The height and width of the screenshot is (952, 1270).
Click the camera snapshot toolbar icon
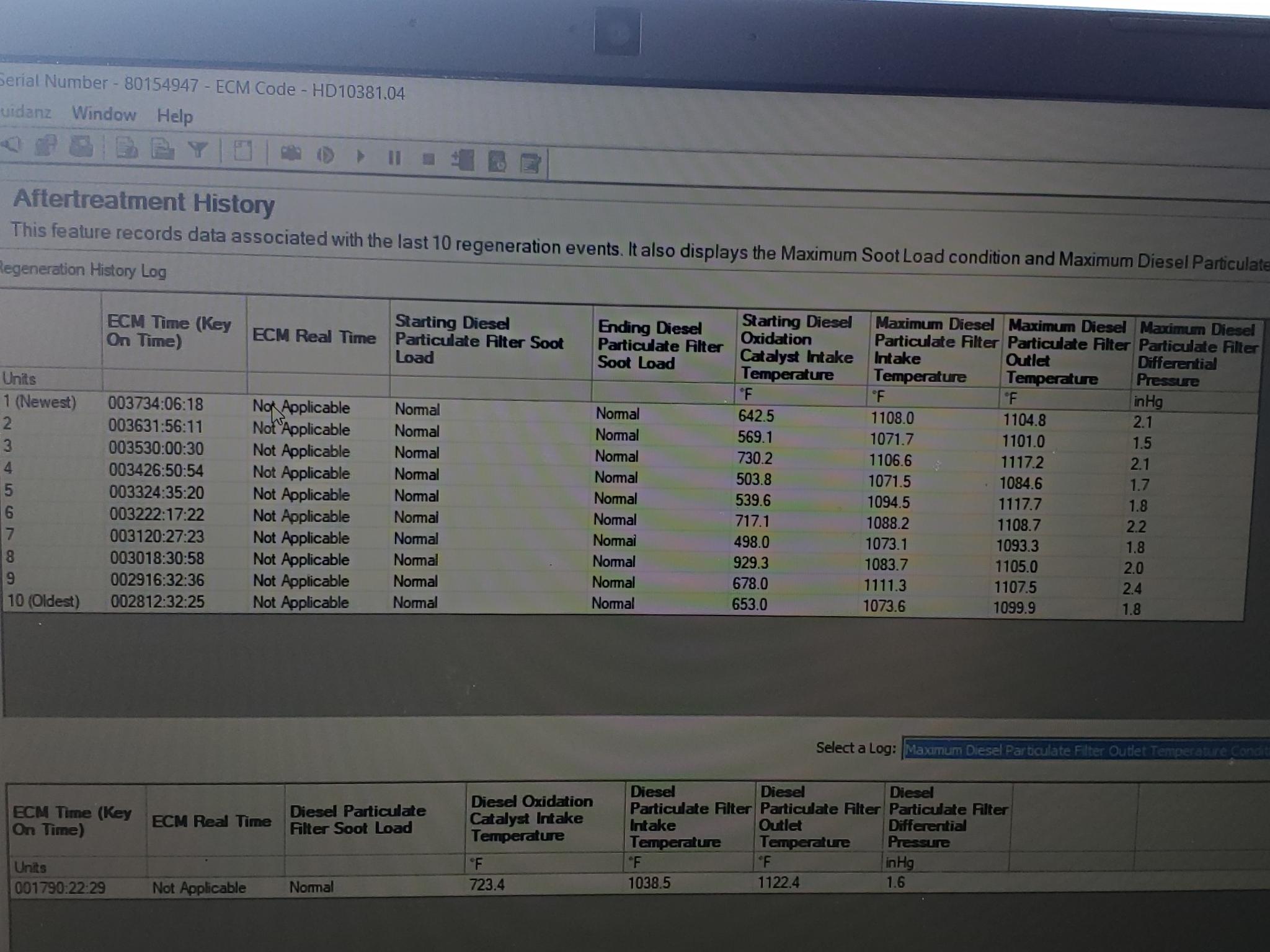(291, 153)
